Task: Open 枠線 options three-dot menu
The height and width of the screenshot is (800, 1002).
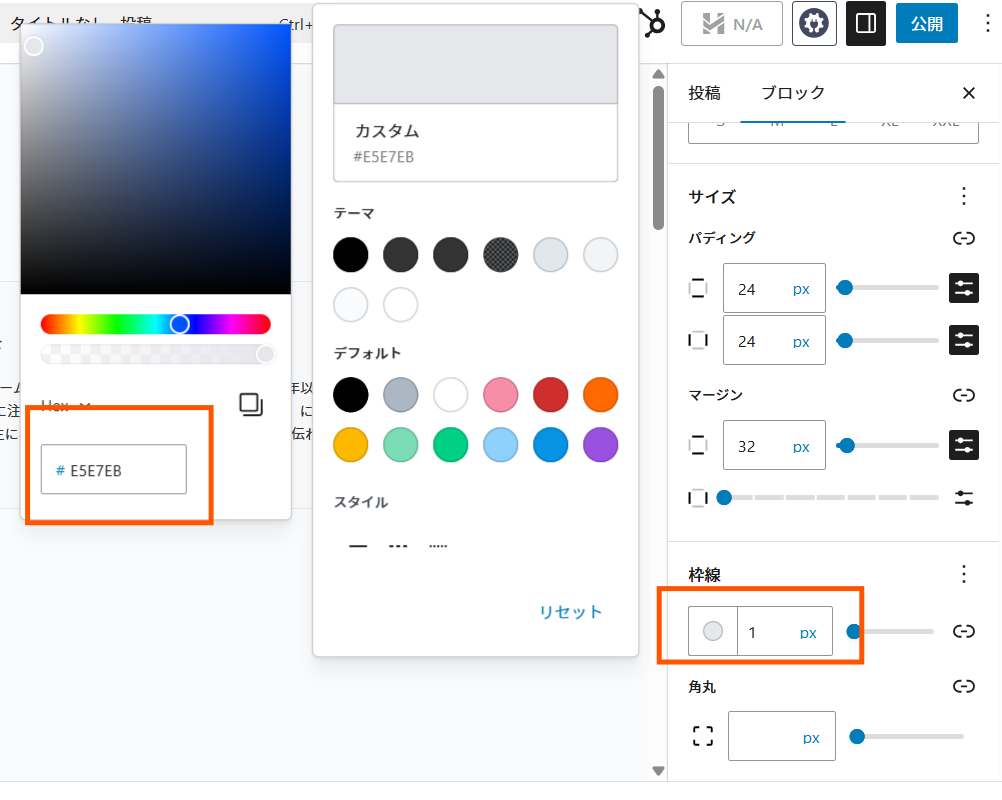Action: pos(963,574)
